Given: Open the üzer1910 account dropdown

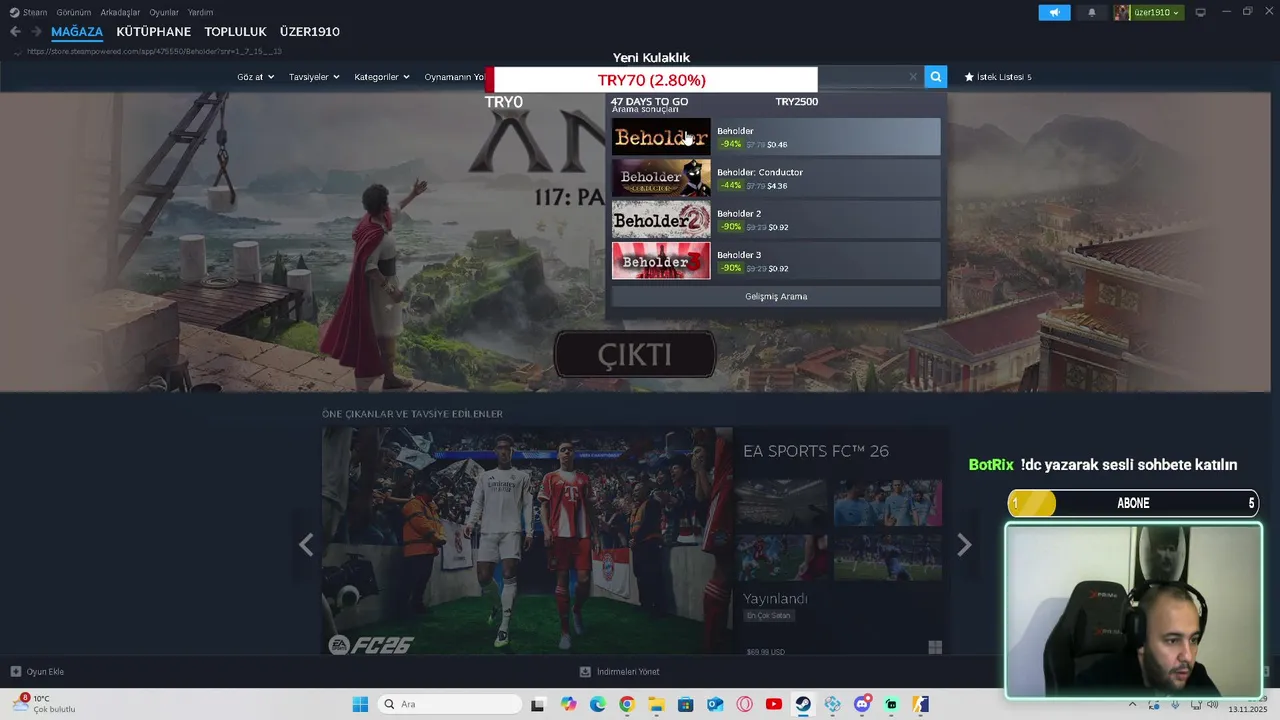Looking at the screenshot, I should click(x=1158, y=12).
